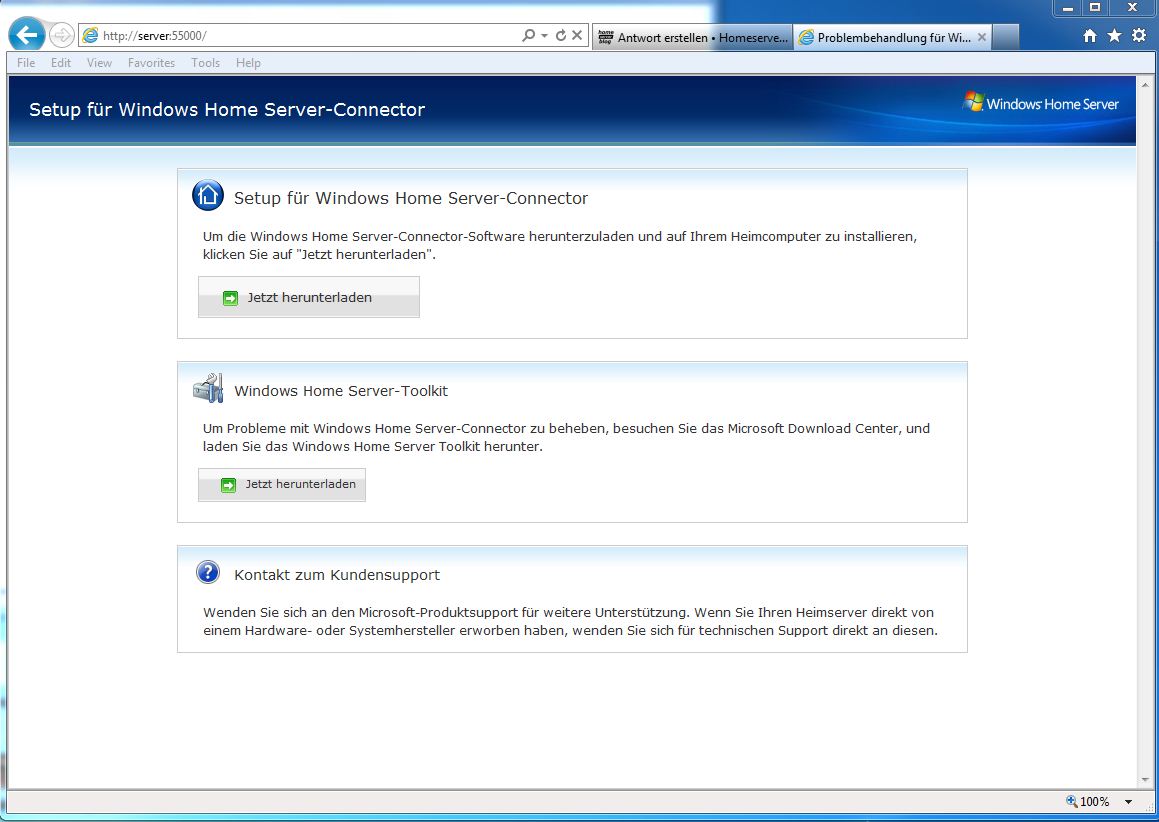1159x822 pixels.
Task: Close the 'Problembehandlung für Wi...' tab
Action: point(982,38)
